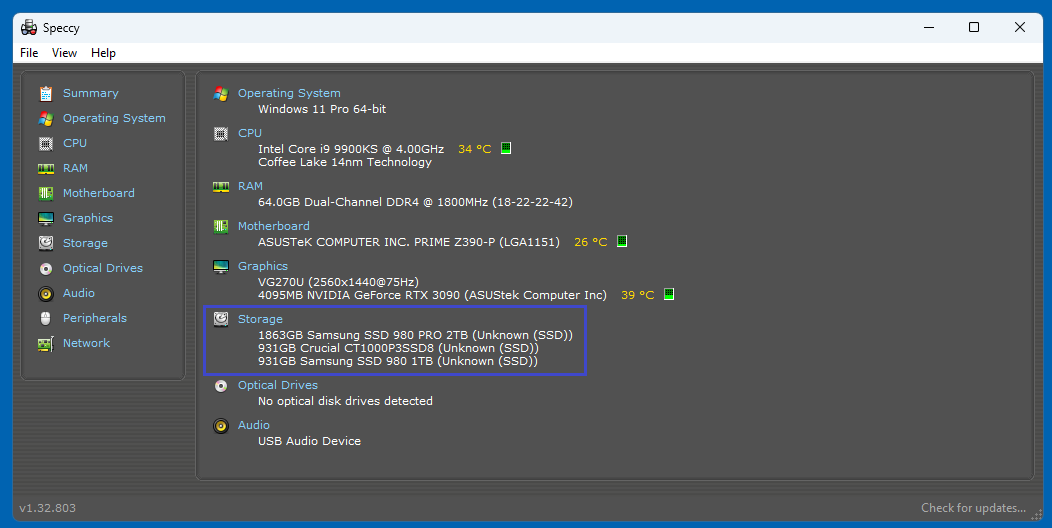Click the Audio speaker icon in main summary panel

tap(221, 425)
